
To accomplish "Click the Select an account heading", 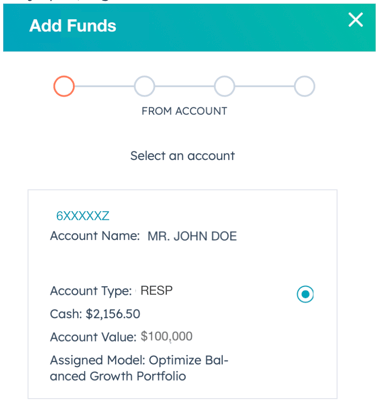I will coord(182,156).
